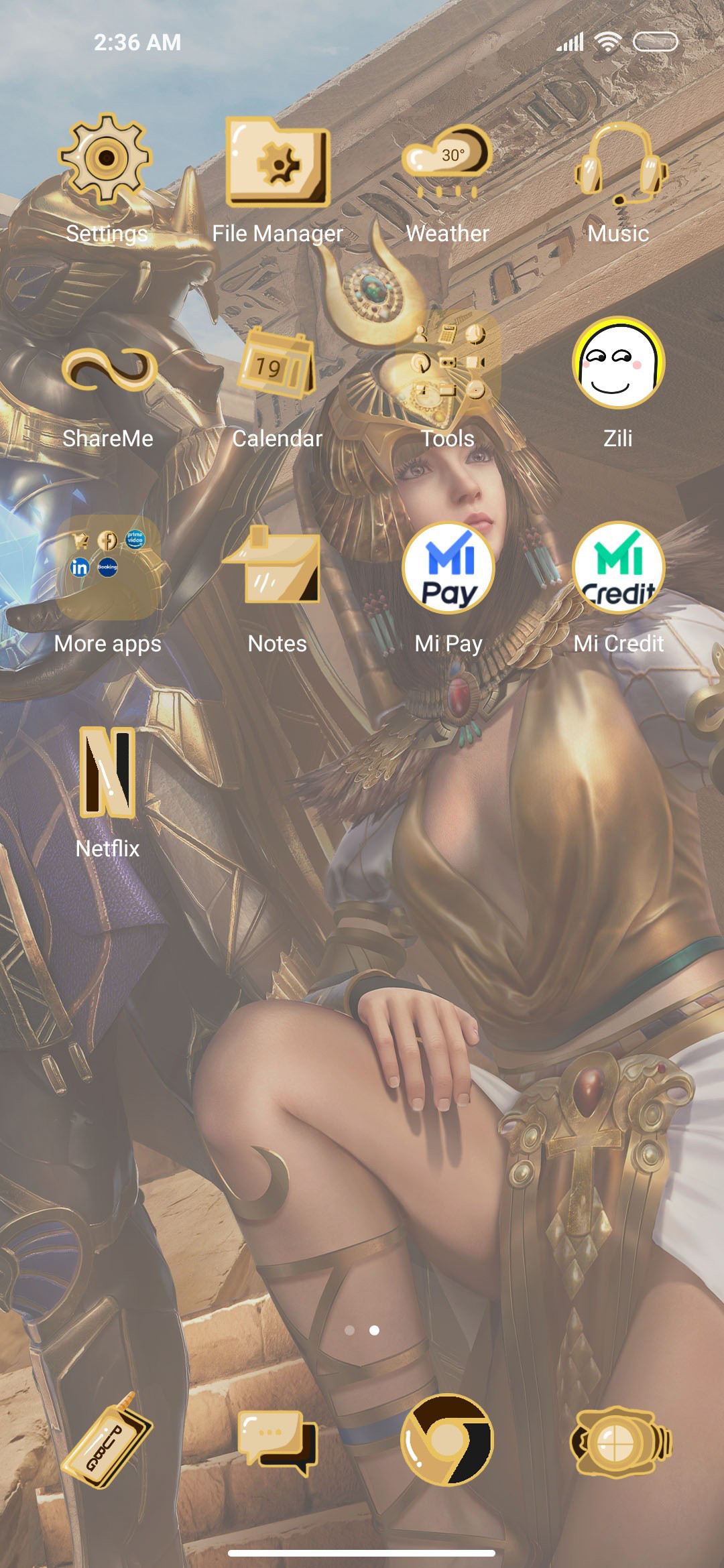Tap the "Tools" label text
The height and width of the screenshot is (1568, 724).
448,438
